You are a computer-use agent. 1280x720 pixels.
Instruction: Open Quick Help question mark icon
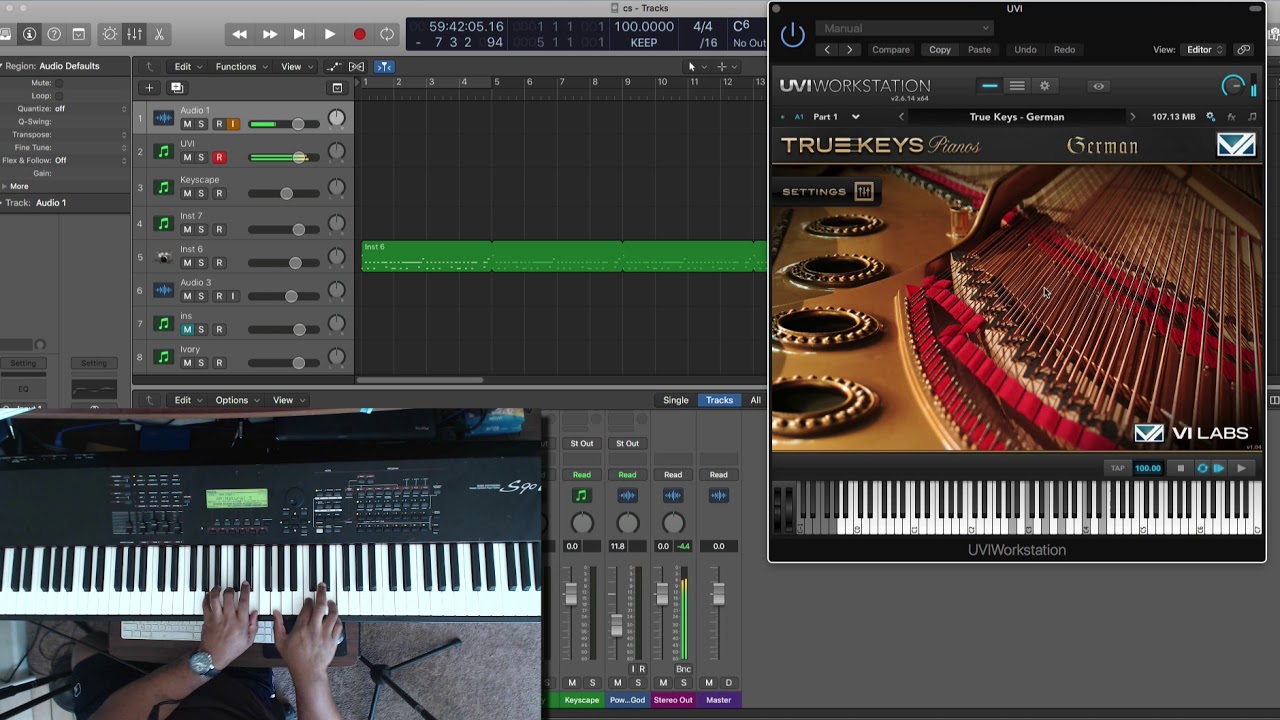click(x=54, y=34)
